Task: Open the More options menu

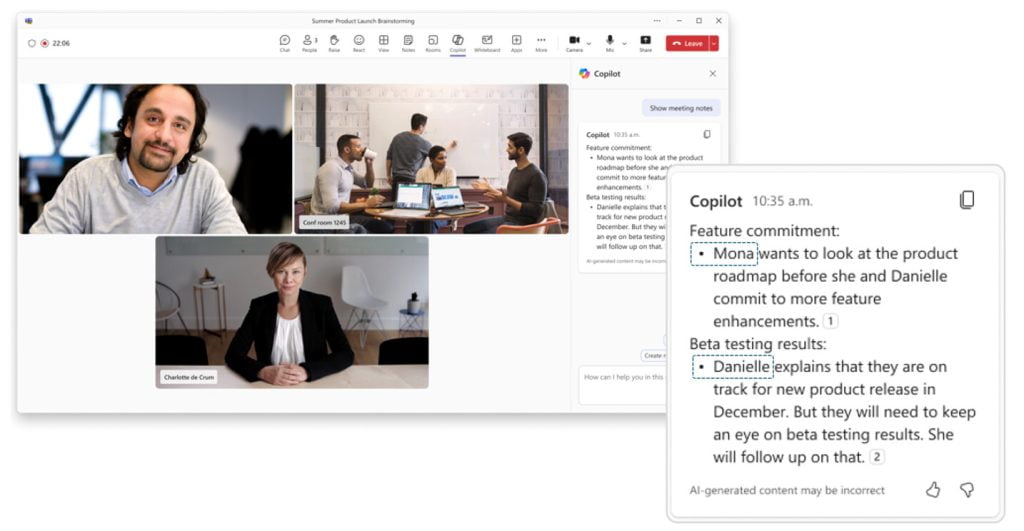Action: pos(541,42)
